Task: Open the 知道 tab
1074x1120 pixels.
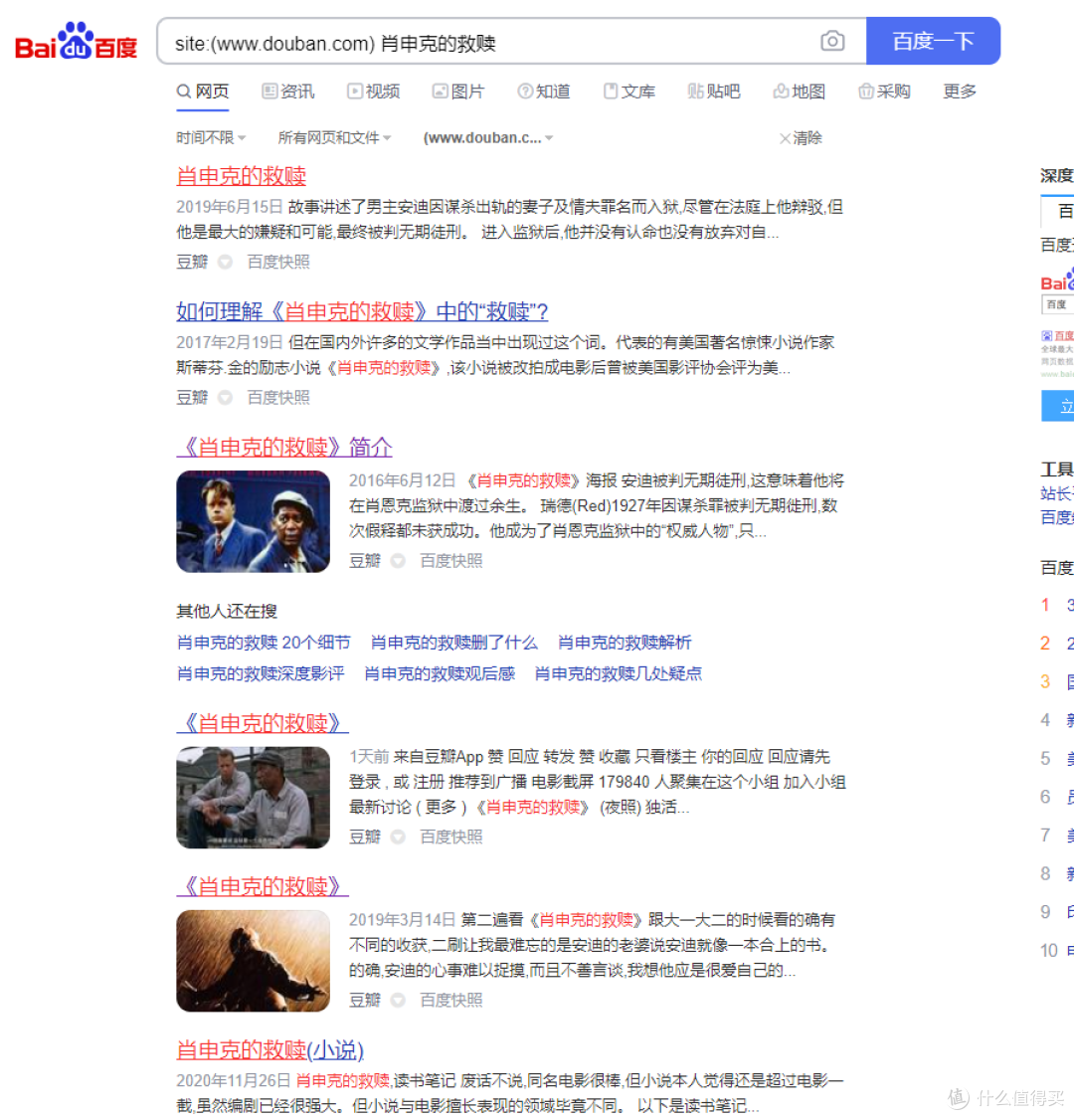Action: (544, 92)
